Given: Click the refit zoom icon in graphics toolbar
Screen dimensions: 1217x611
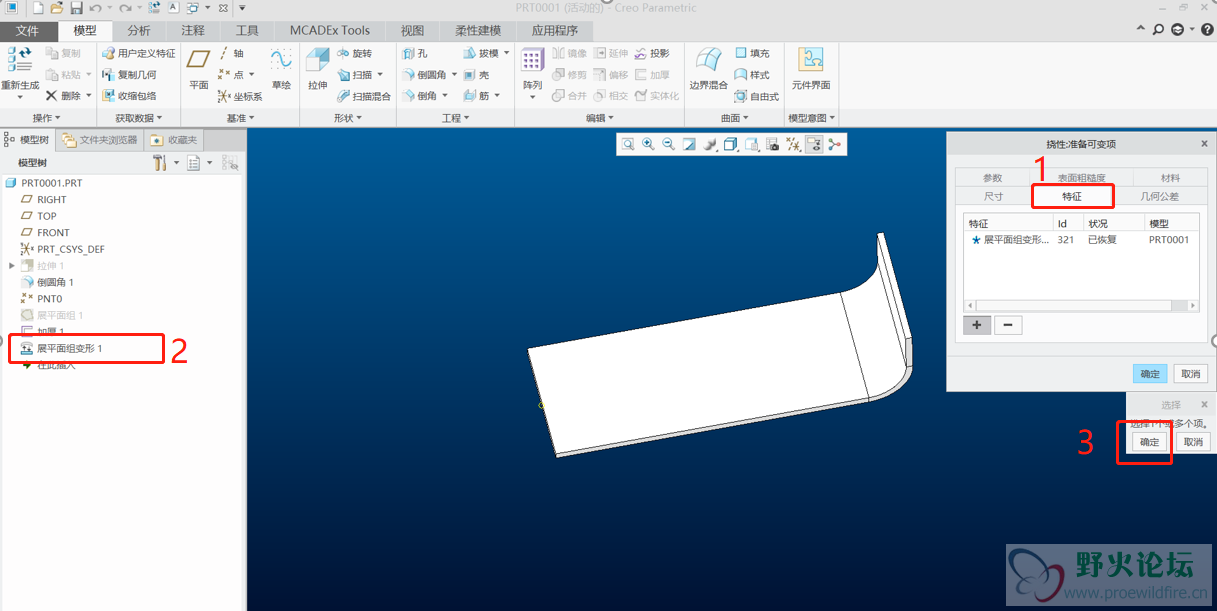Looking at the screenshot, I should (x=628, y=144).
